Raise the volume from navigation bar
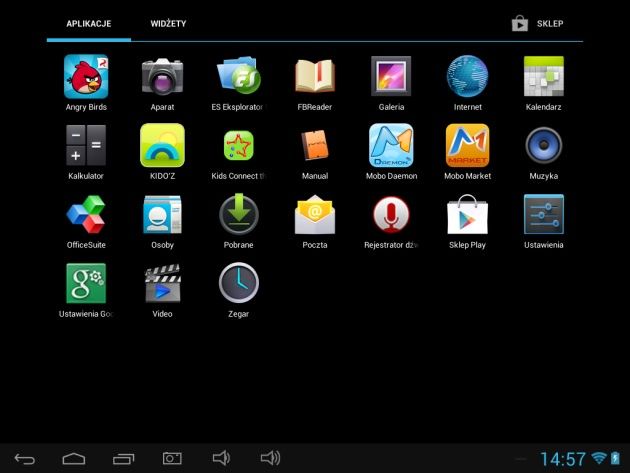This screenshot has height=473, width=630. 270,458
